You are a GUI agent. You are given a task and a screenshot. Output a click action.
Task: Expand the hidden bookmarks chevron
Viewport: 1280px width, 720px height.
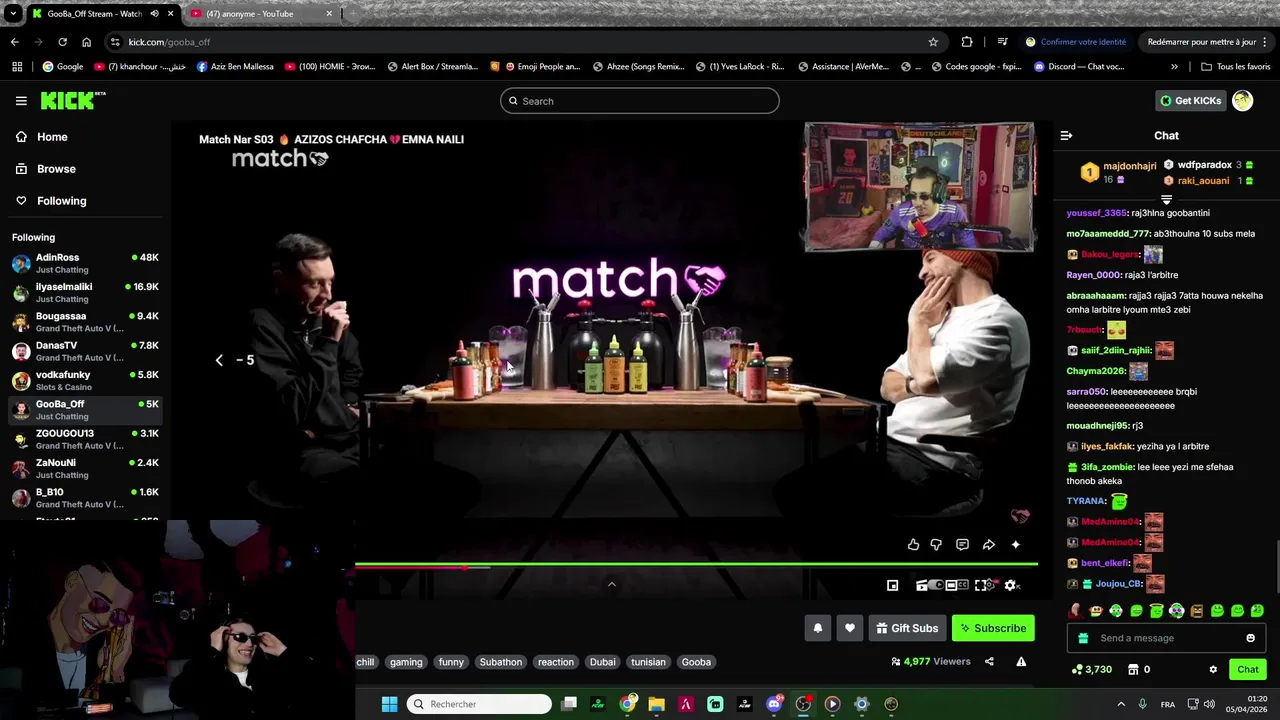pos(1174,67)
